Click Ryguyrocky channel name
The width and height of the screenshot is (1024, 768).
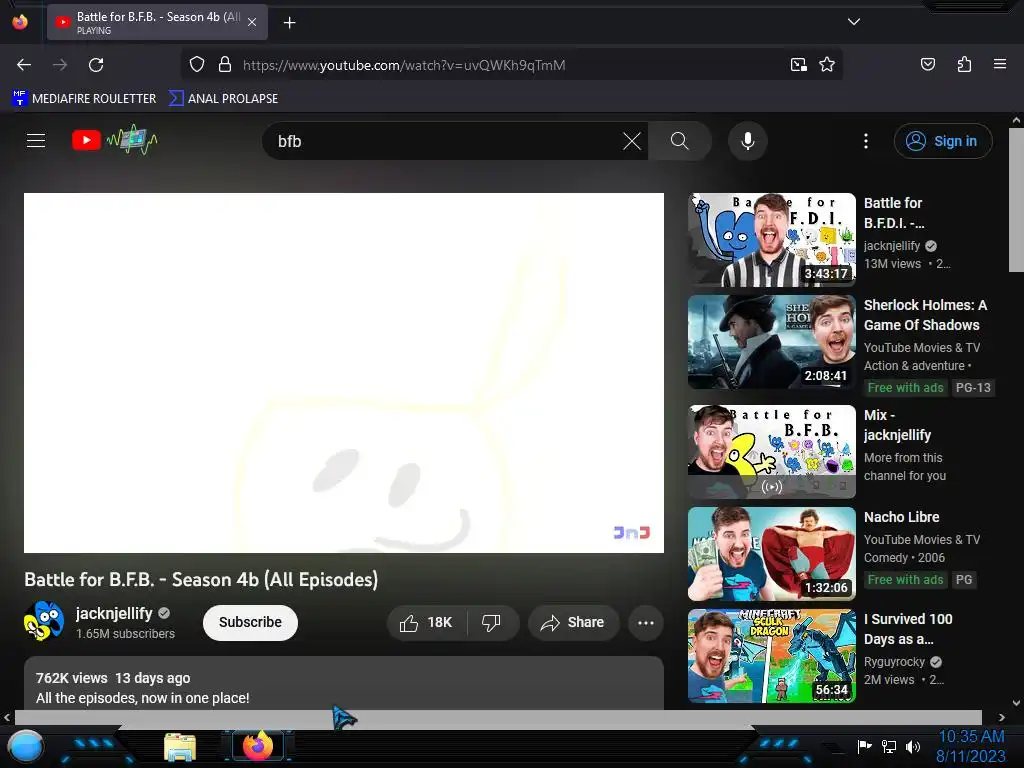(894, 662)
